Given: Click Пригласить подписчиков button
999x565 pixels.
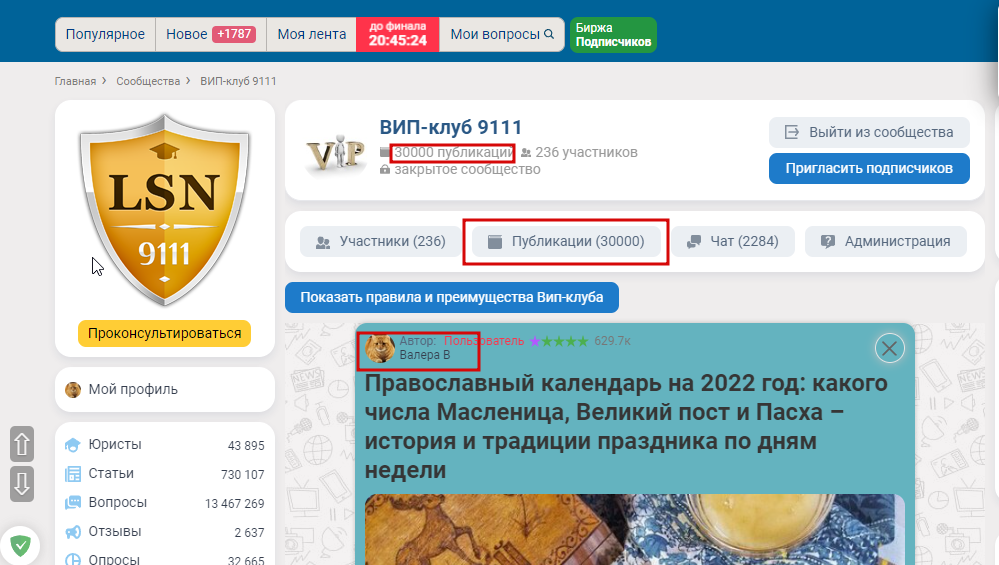Looking at the screenshot, I should click(869, 168).
